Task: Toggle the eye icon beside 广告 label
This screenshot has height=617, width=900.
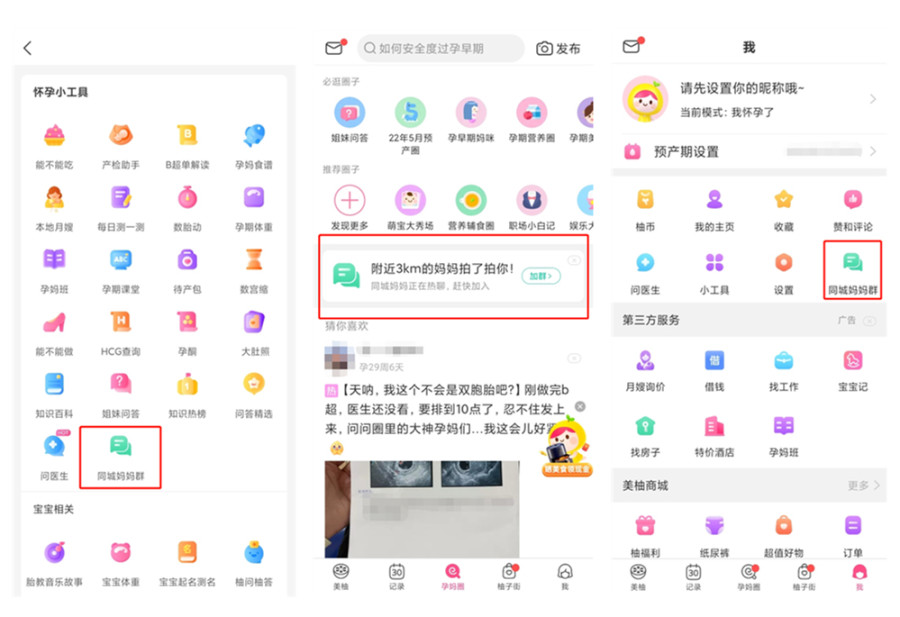Action: click(870, 321)
